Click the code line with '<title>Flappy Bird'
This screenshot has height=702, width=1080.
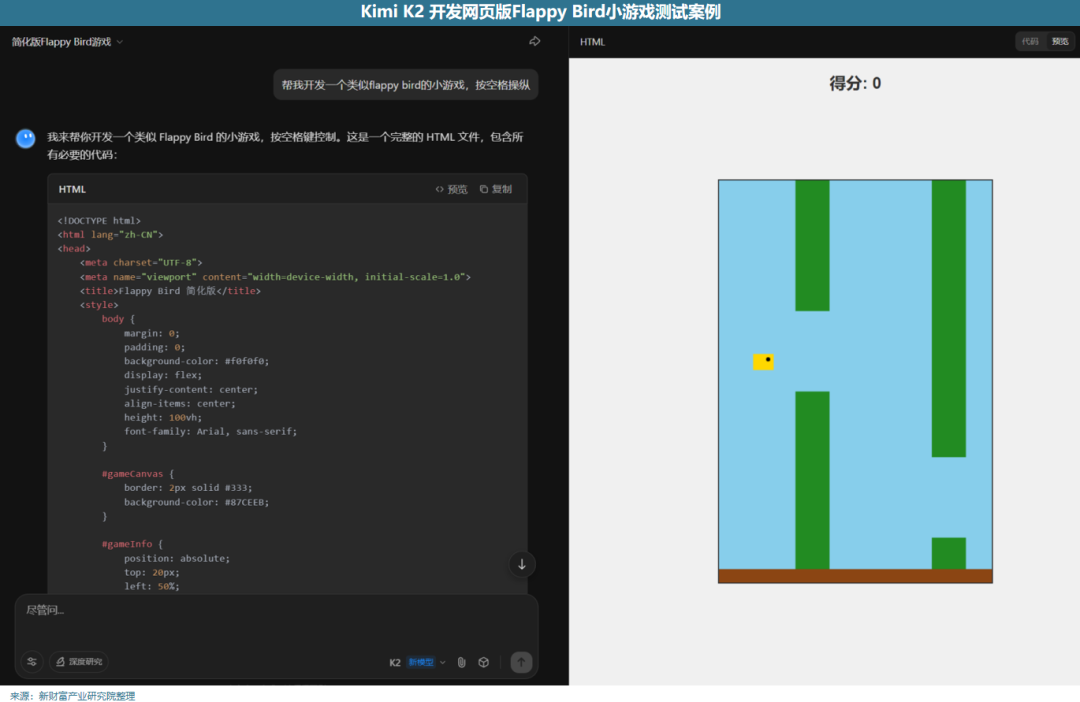[x=170, y=291]
